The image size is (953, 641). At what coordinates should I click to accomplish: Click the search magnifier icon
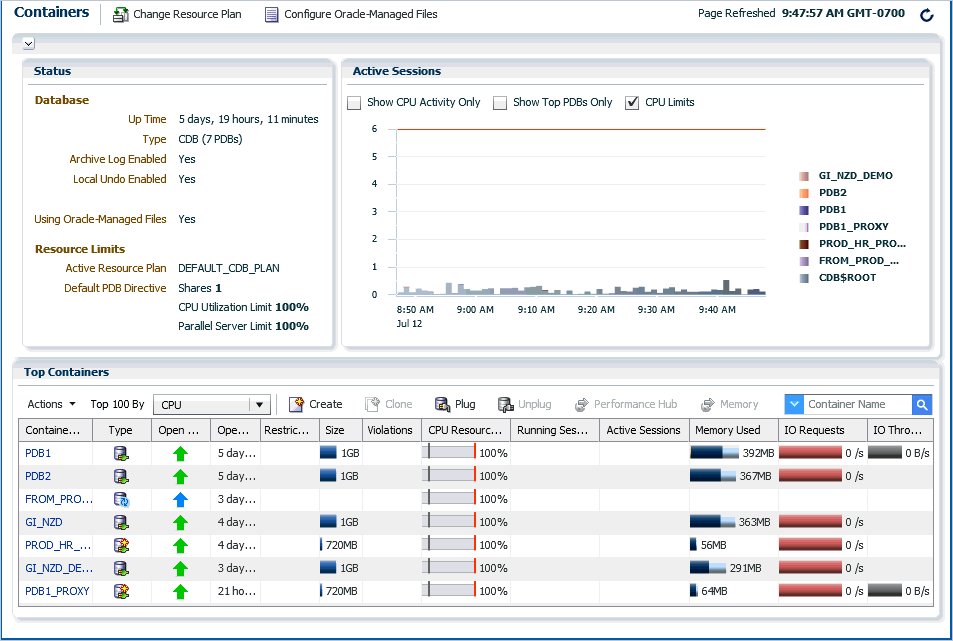921,404
